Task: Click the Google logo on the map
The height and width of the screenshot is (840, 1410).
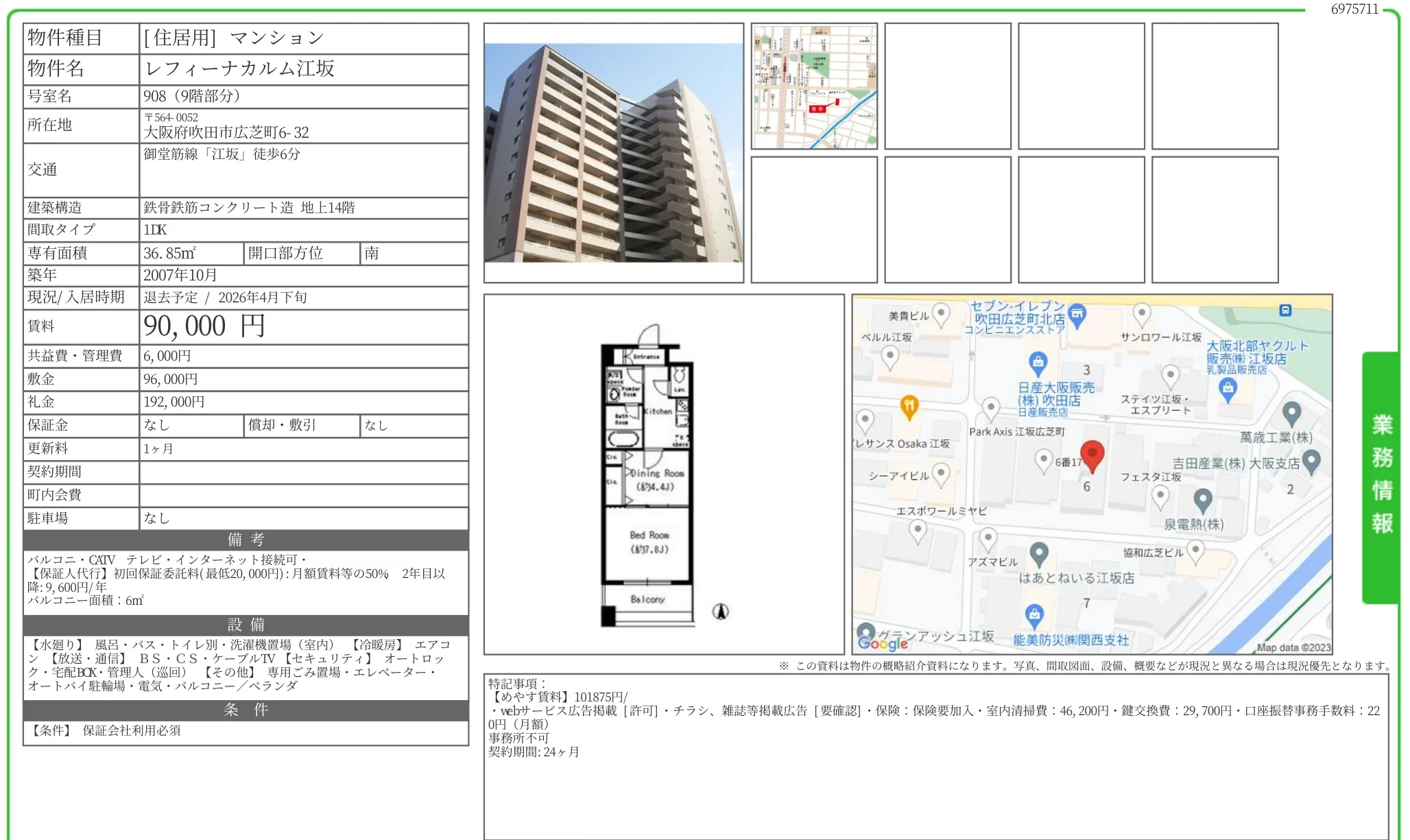Action: (x=882, y=643)
